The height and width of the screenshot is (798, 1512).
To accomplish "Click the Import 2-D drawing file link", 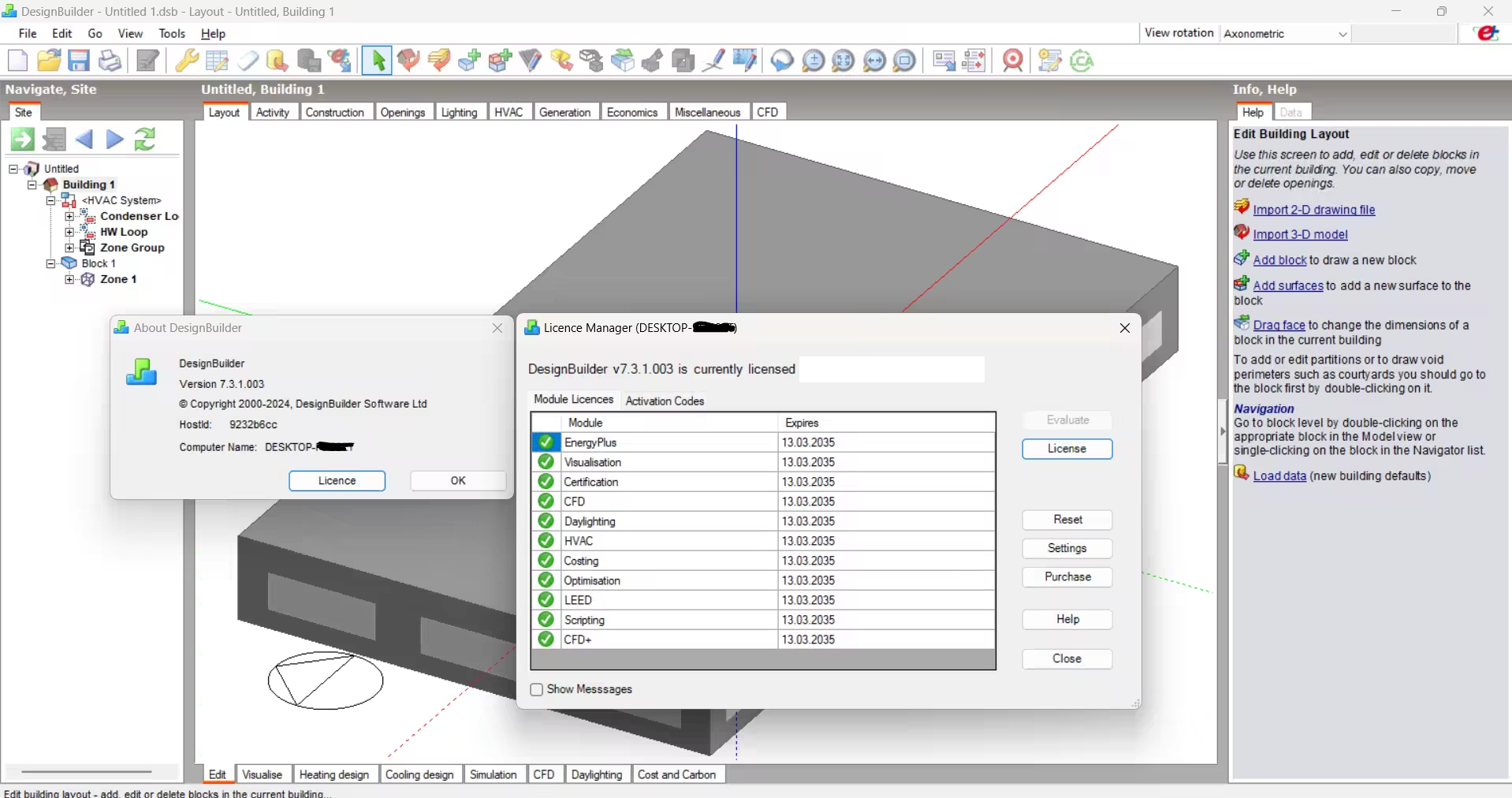I will 1314,210.
